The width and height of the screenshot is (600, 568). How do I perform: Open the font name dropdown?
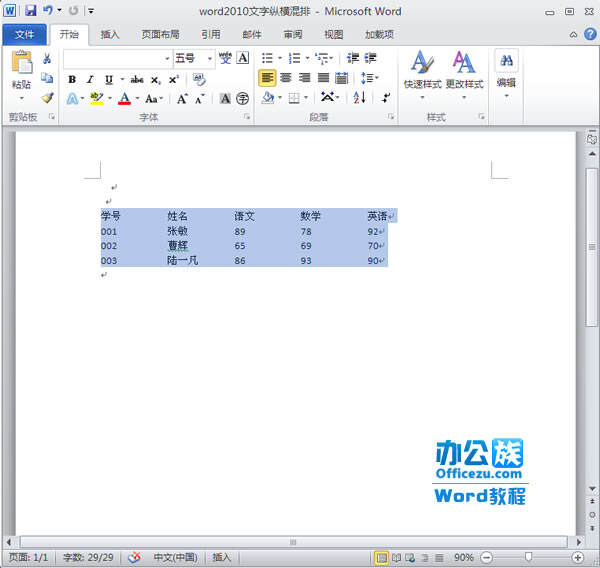167,59
